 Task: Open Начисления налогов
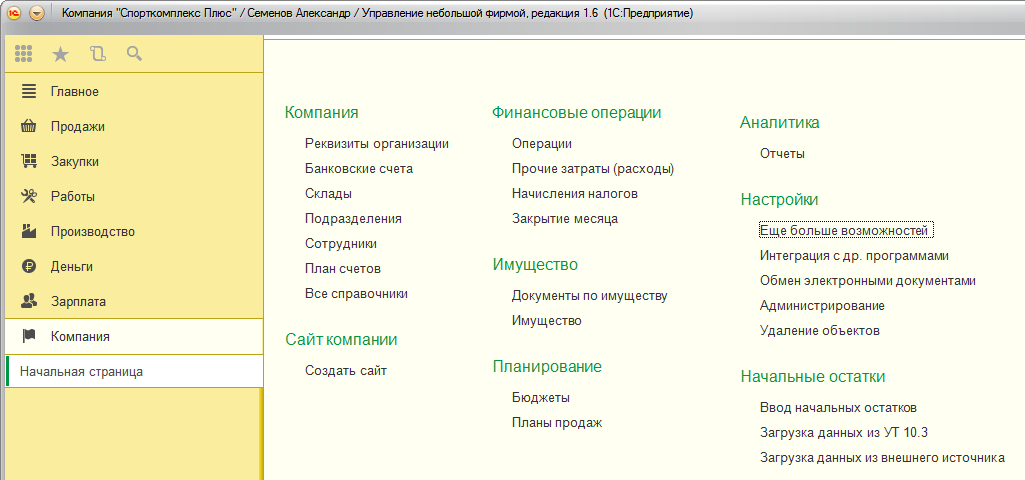pos(575,194)
